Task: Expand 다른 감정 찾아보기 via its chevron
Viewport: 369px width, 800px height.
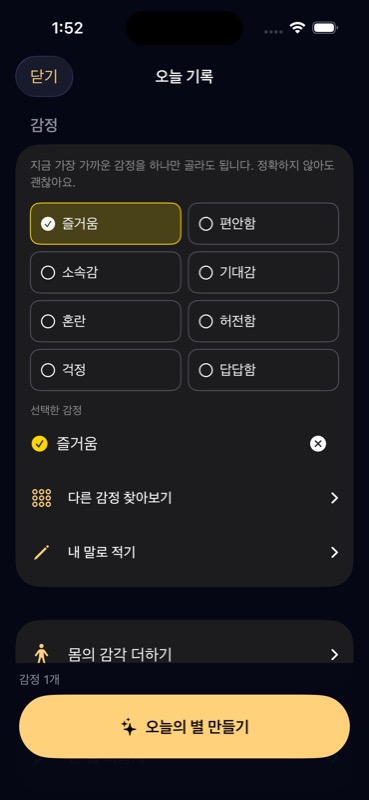Action: (x=334, y=498)
